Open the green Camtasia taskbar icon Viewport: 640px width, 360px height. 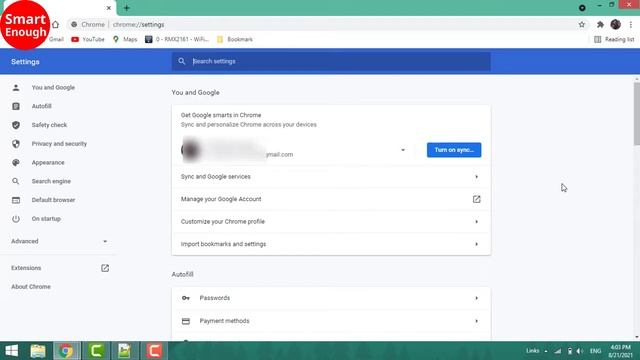tap(96, 351)
